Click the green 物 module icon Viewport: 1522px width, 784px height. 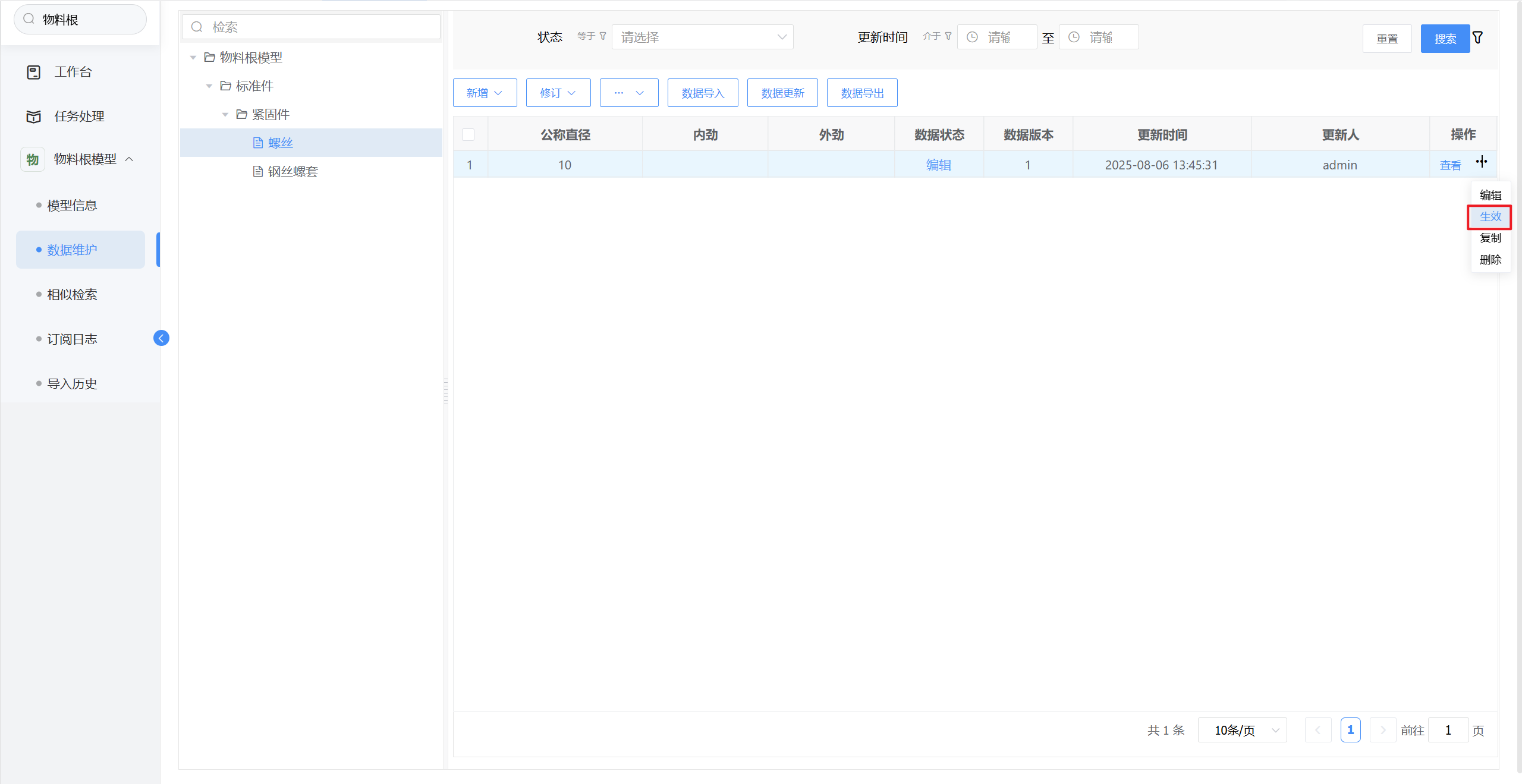point(33,159)
